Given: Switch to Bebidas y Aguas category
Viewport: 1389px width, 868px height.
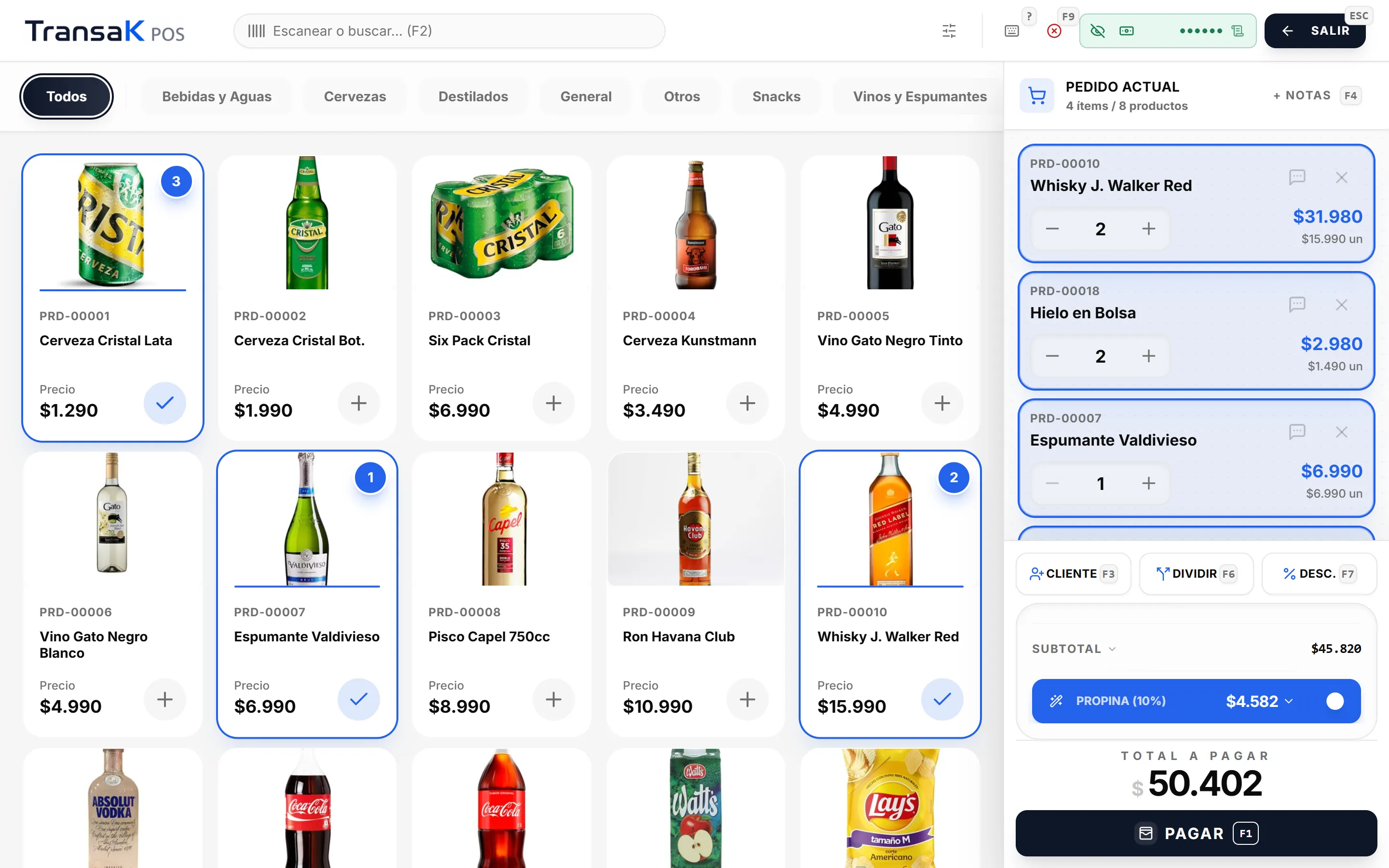Looking at the screenshot, I should tap(217, 96).
